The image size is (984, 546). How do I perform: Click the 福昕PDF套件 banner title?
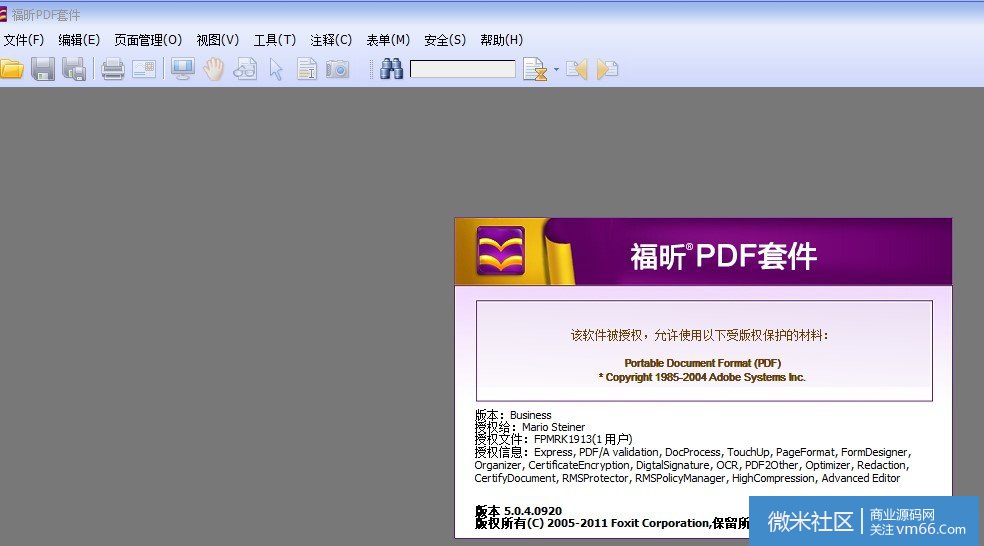click(x=724, y=256)
